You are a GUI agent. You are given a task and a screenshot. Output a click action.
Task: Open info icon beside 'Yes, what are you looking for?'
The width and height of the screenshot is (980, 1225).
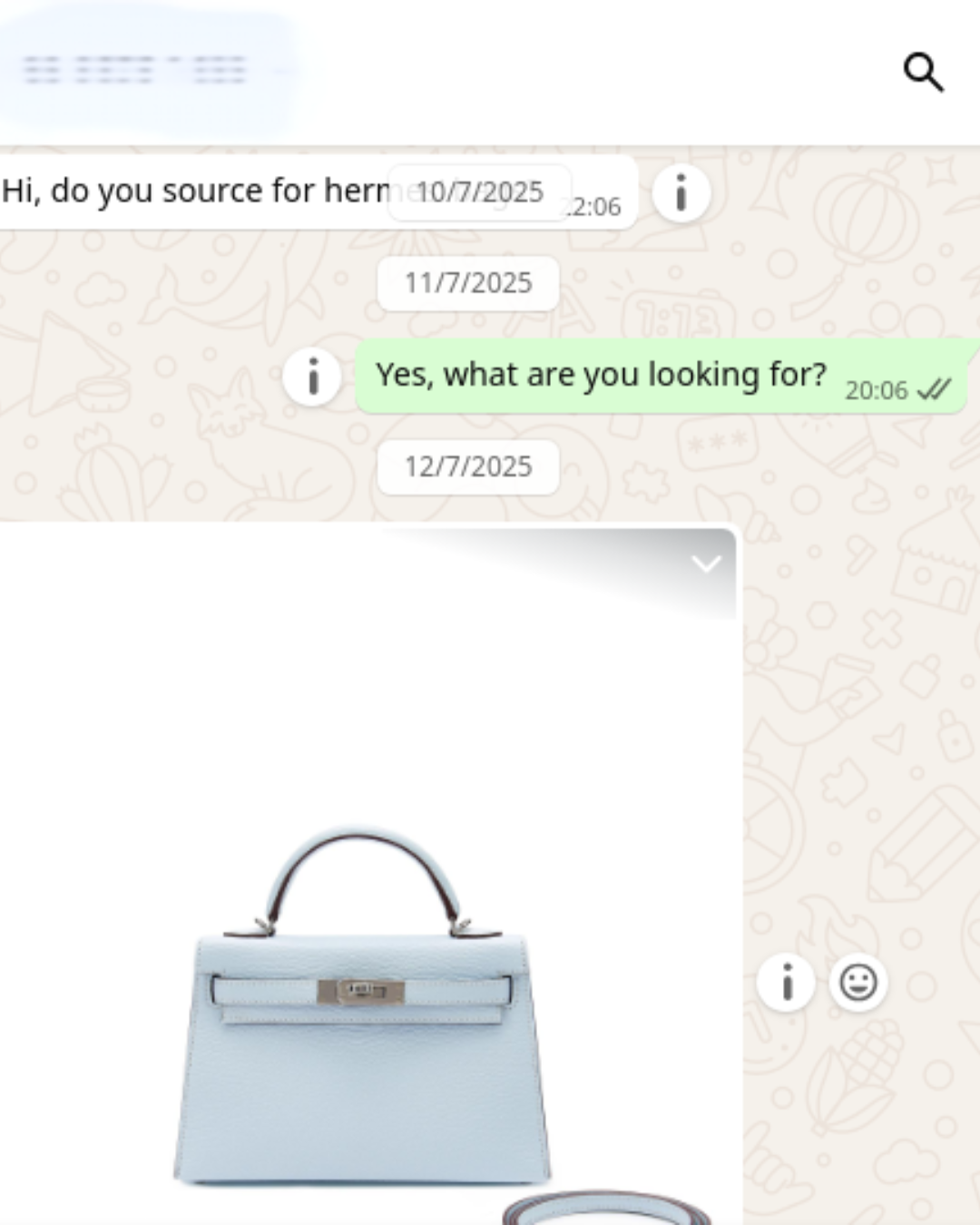click(x=312, y=376)
